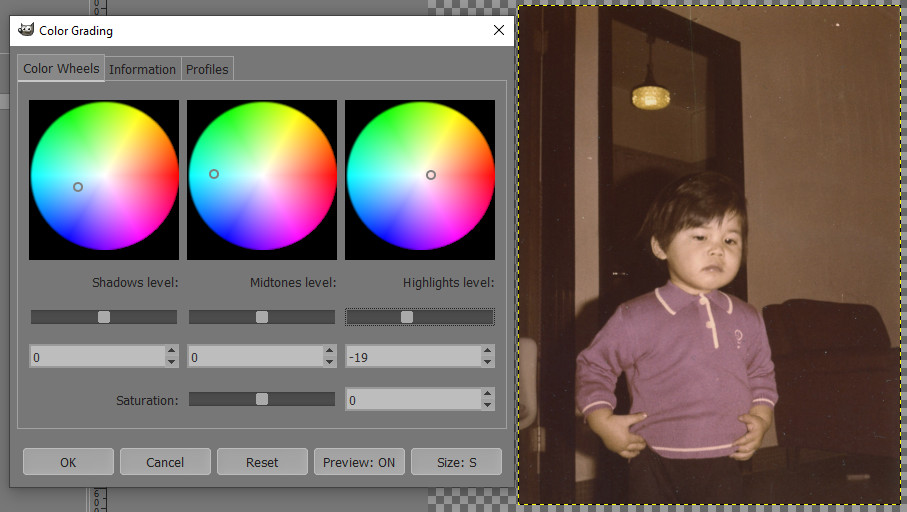Image resolution: width=907 pixels, height=512 pixels.
Task: Toggle the Preview: ON button
Action: point(359,462)
